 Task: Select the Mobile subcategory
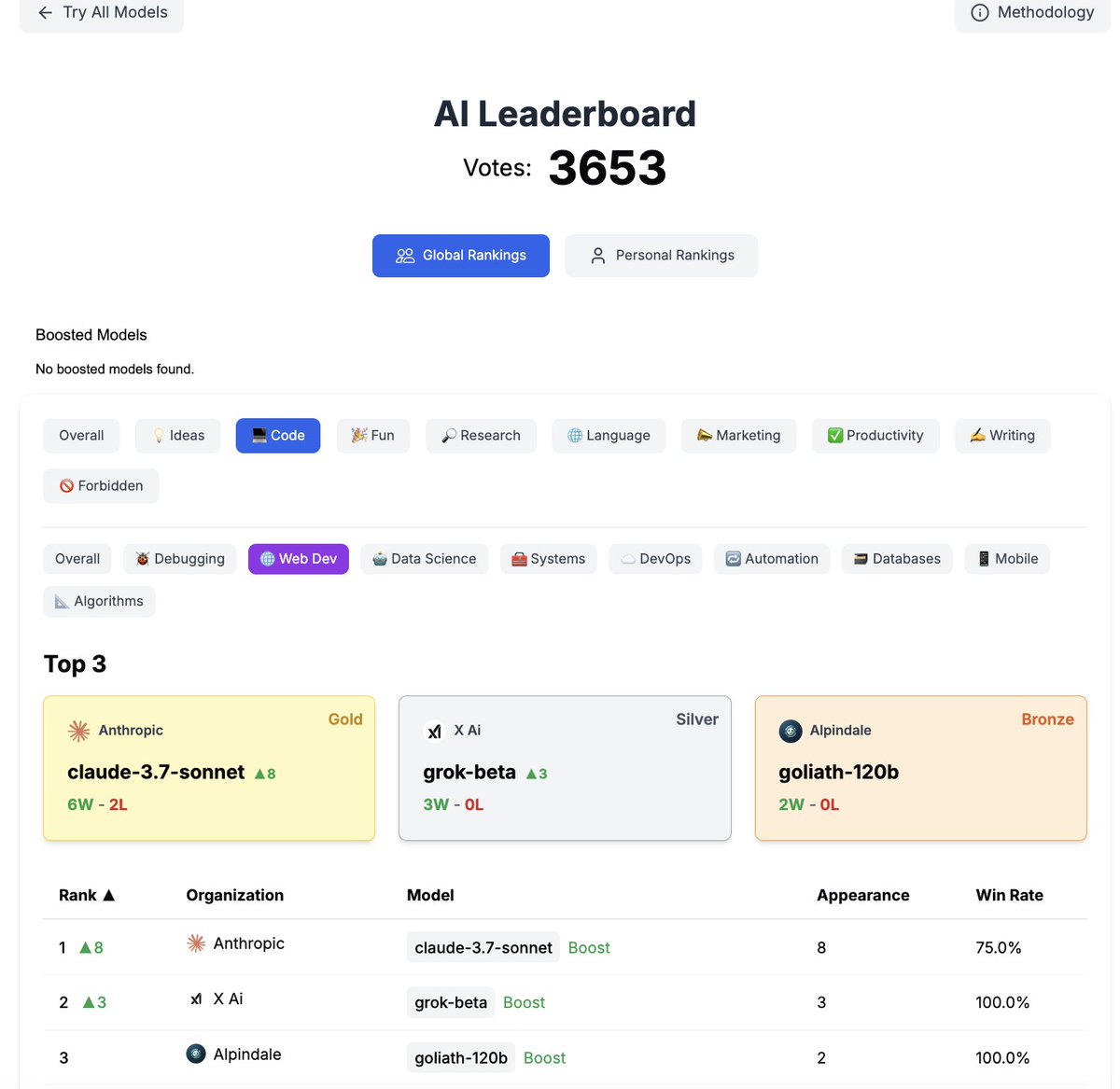[x=1007, y=559]
